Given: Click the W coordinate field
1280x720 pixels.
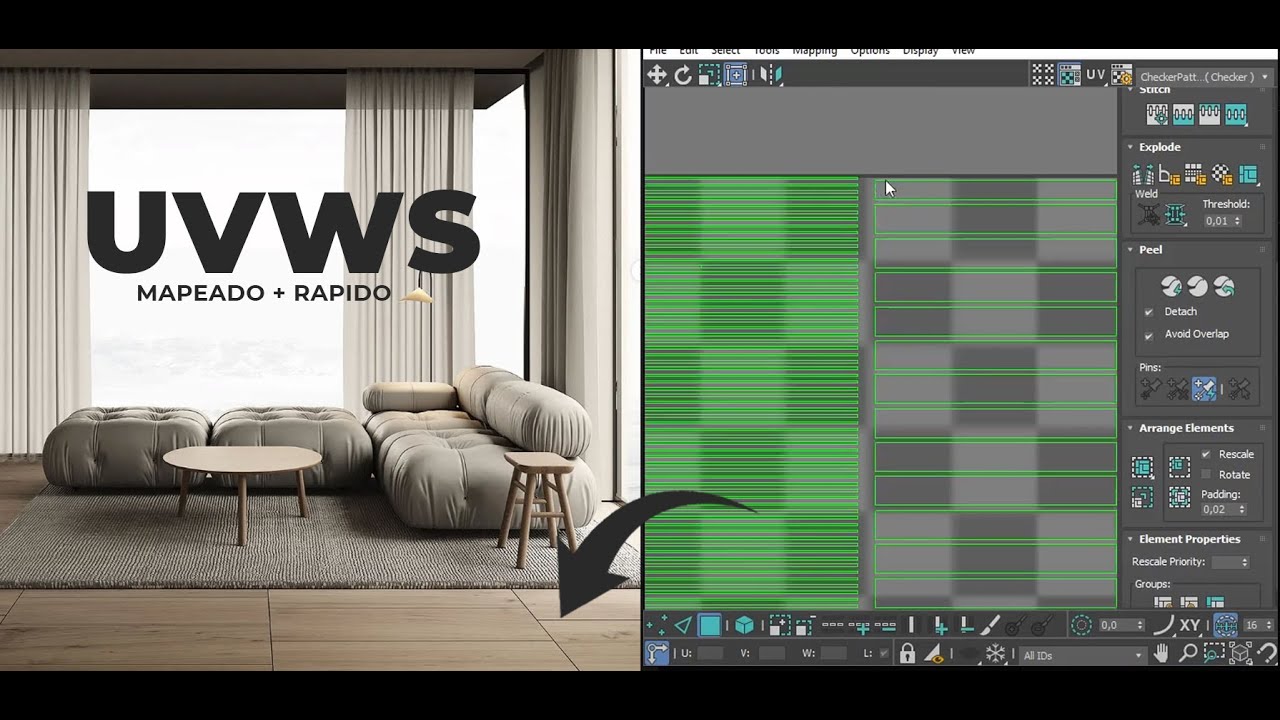Looking at the screenshot, I should tap(834, 654).
